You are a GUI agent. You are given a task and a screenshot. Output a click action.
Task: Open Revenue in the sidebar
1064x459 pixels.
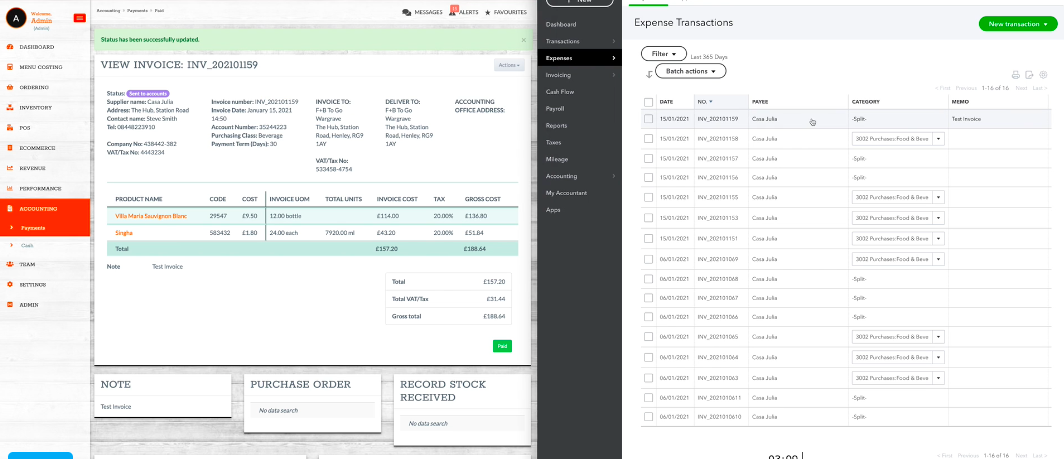click(33, 168)
